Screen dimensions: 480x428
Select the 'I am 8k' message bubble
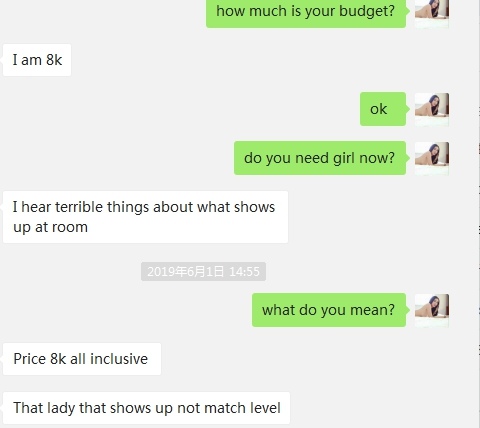(37, 60)
